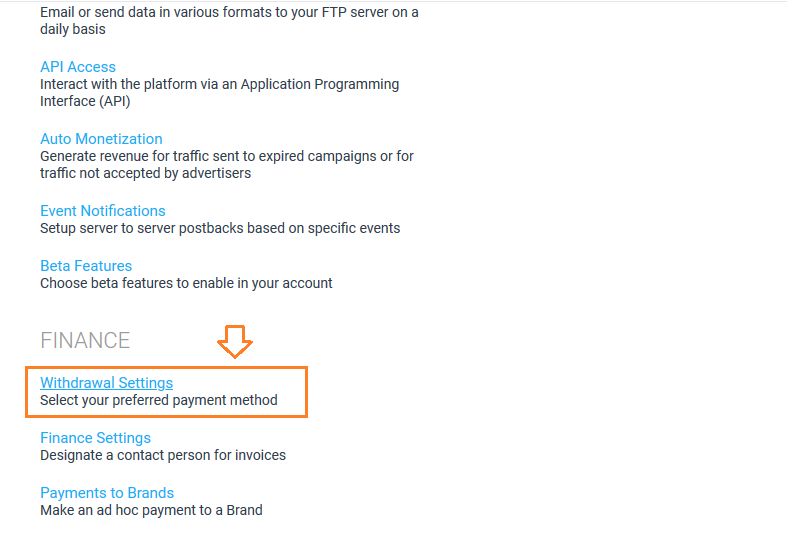
Task: Click the contact person for invoices description
Action: (163, 455)
